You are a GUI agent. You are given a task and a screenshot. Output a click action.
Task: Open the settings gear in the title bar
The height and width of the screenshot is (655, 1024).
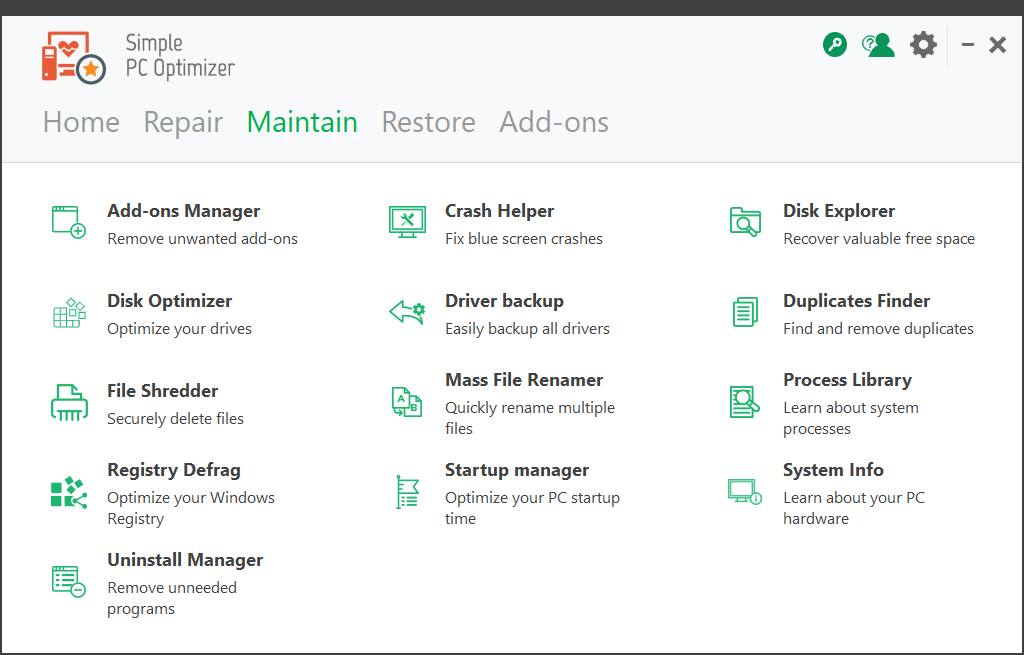pos(922,44)
